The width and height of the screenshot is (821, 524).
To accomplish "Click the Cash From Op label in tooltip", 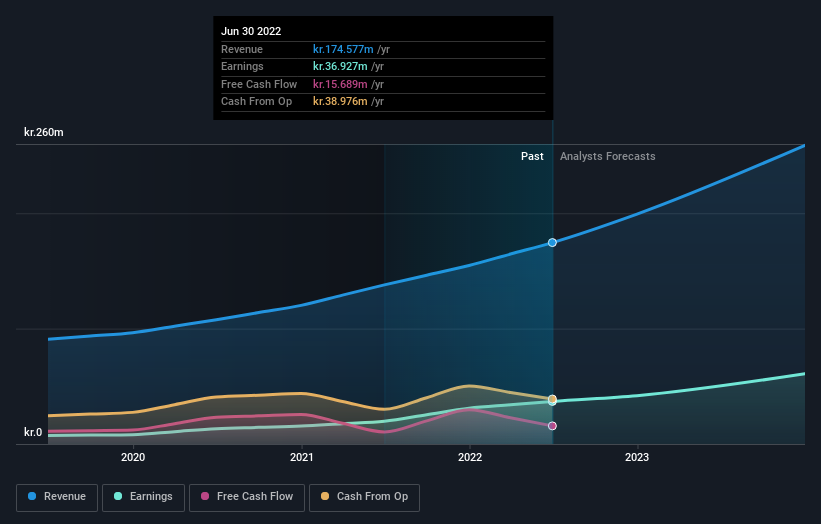I will click(257, 101).
